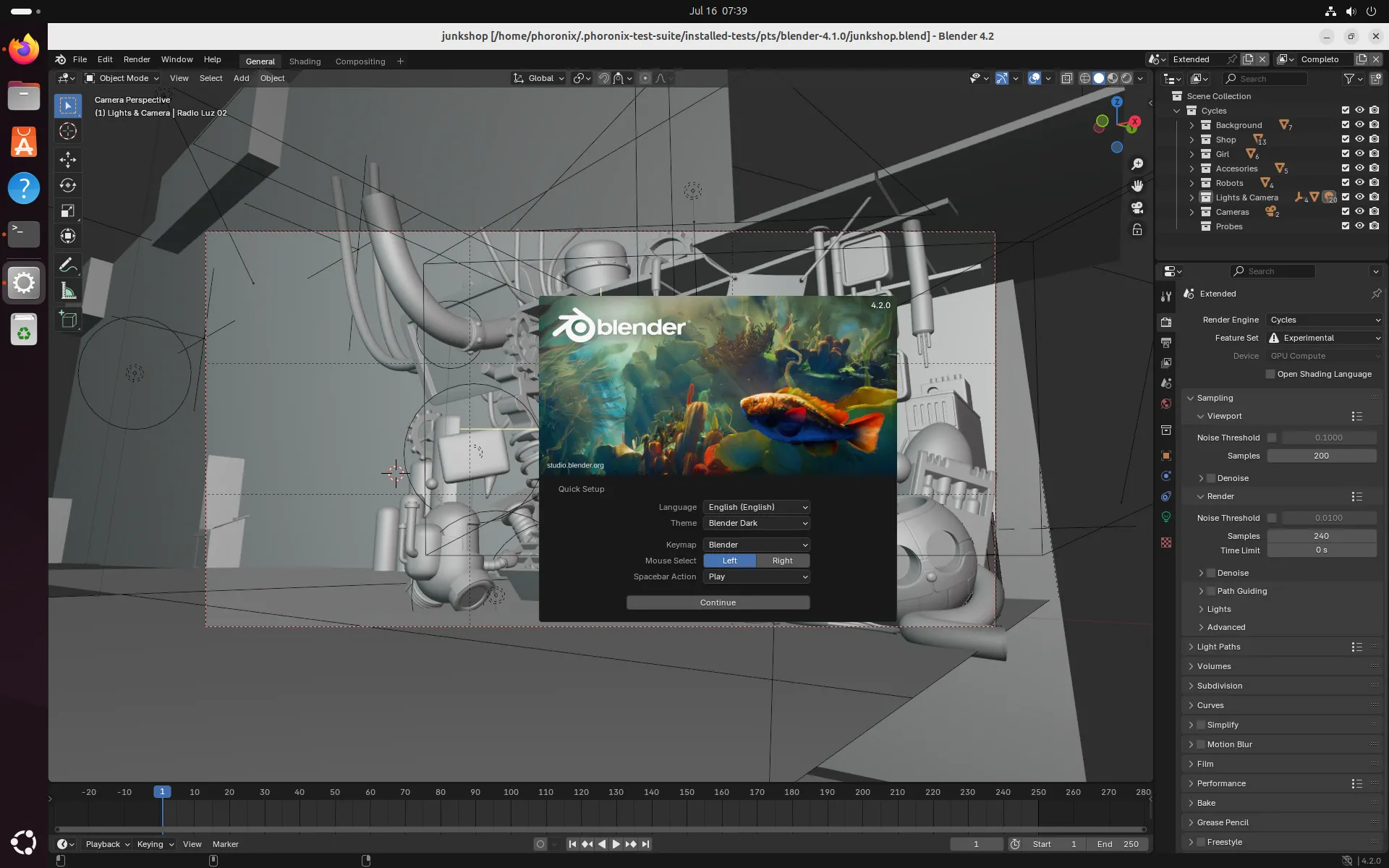Open the World properties tab

point(1166,404)
